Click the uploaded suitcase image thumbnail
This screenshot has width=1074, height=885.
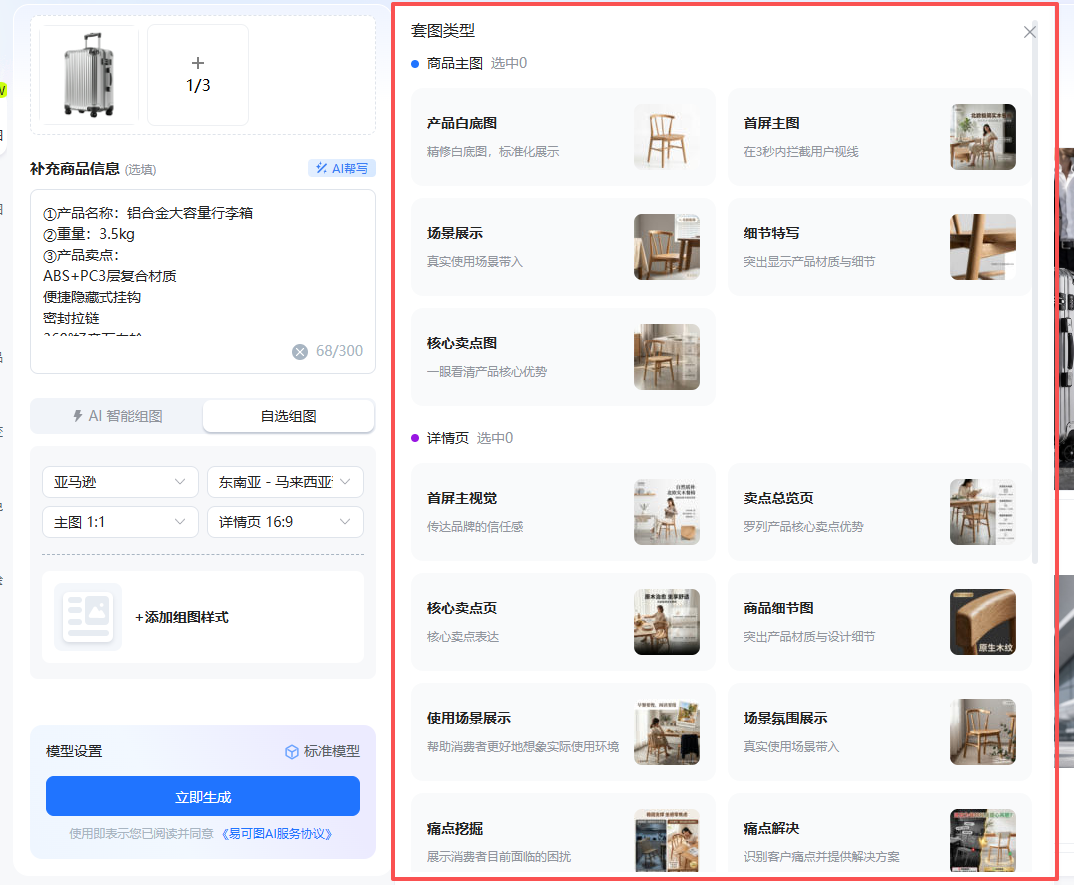[x=89, y=75]
